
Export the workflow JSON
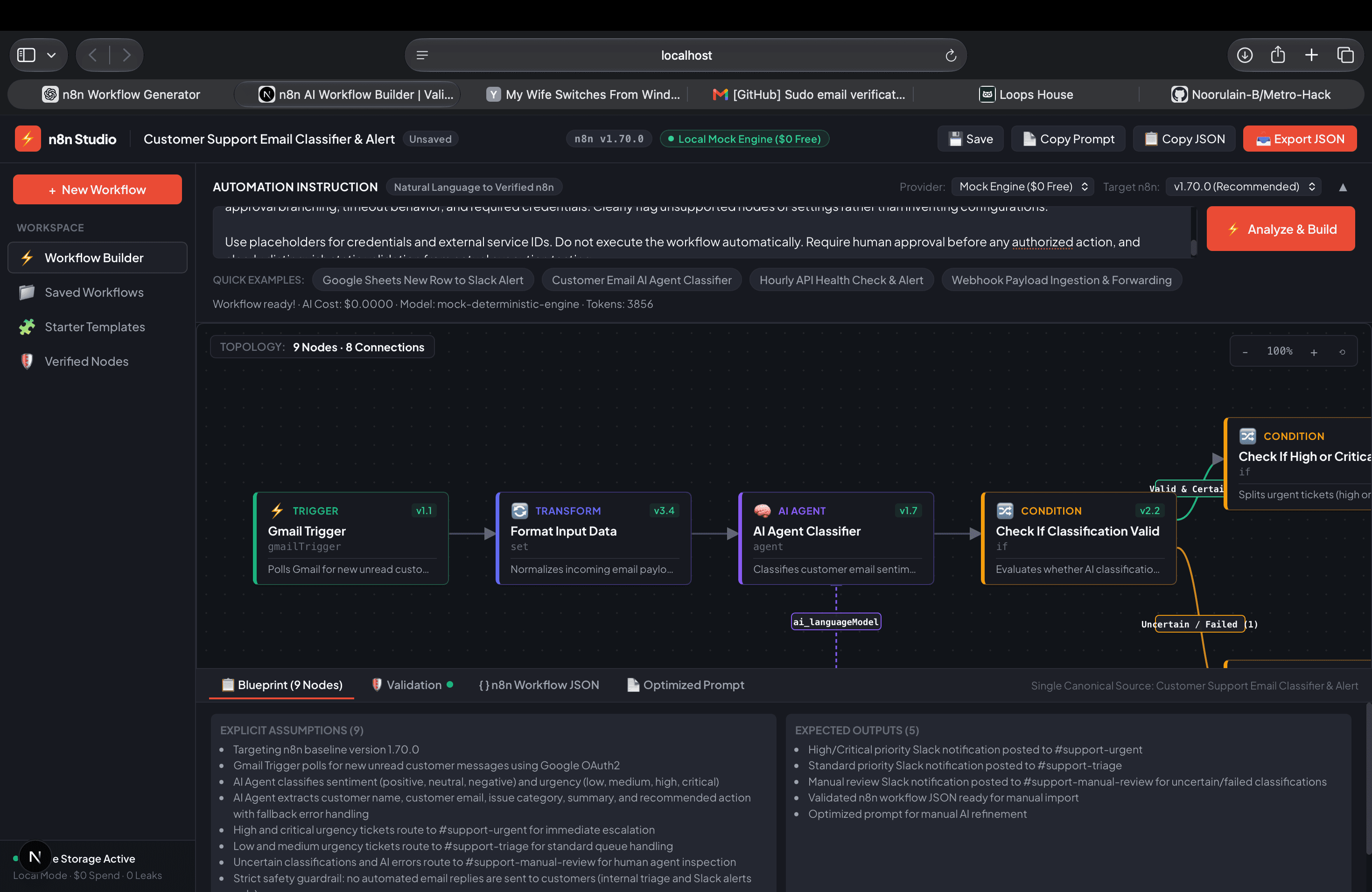[1300, 139]
